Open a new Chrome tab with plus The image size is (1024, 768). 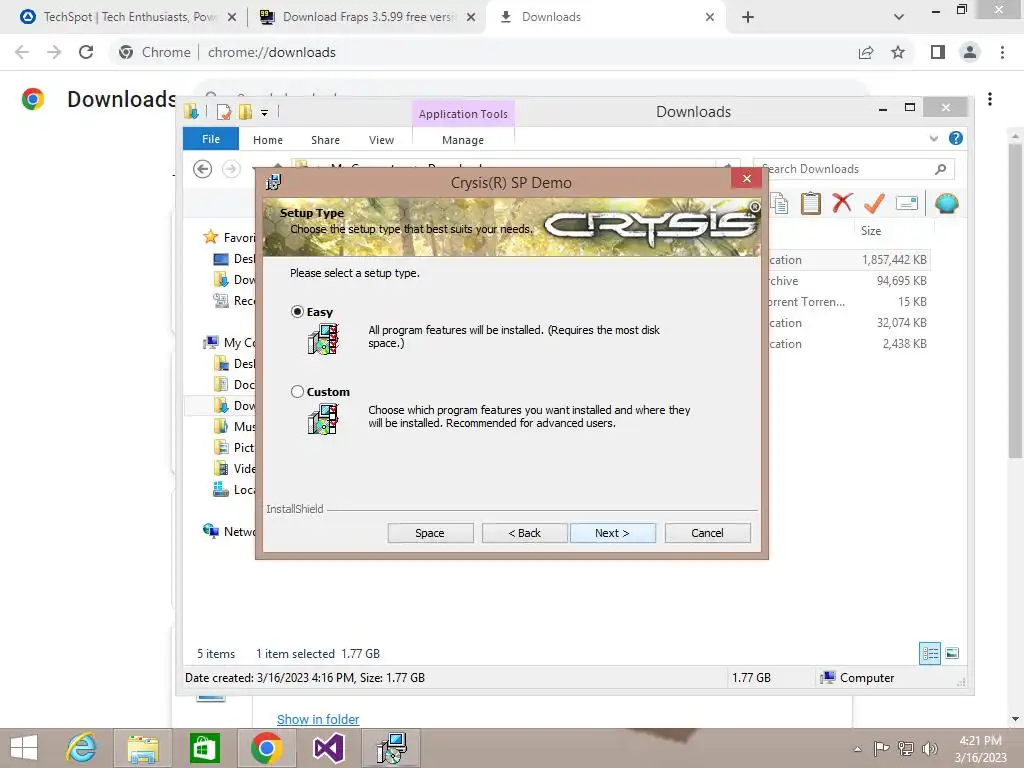(748, 17)
